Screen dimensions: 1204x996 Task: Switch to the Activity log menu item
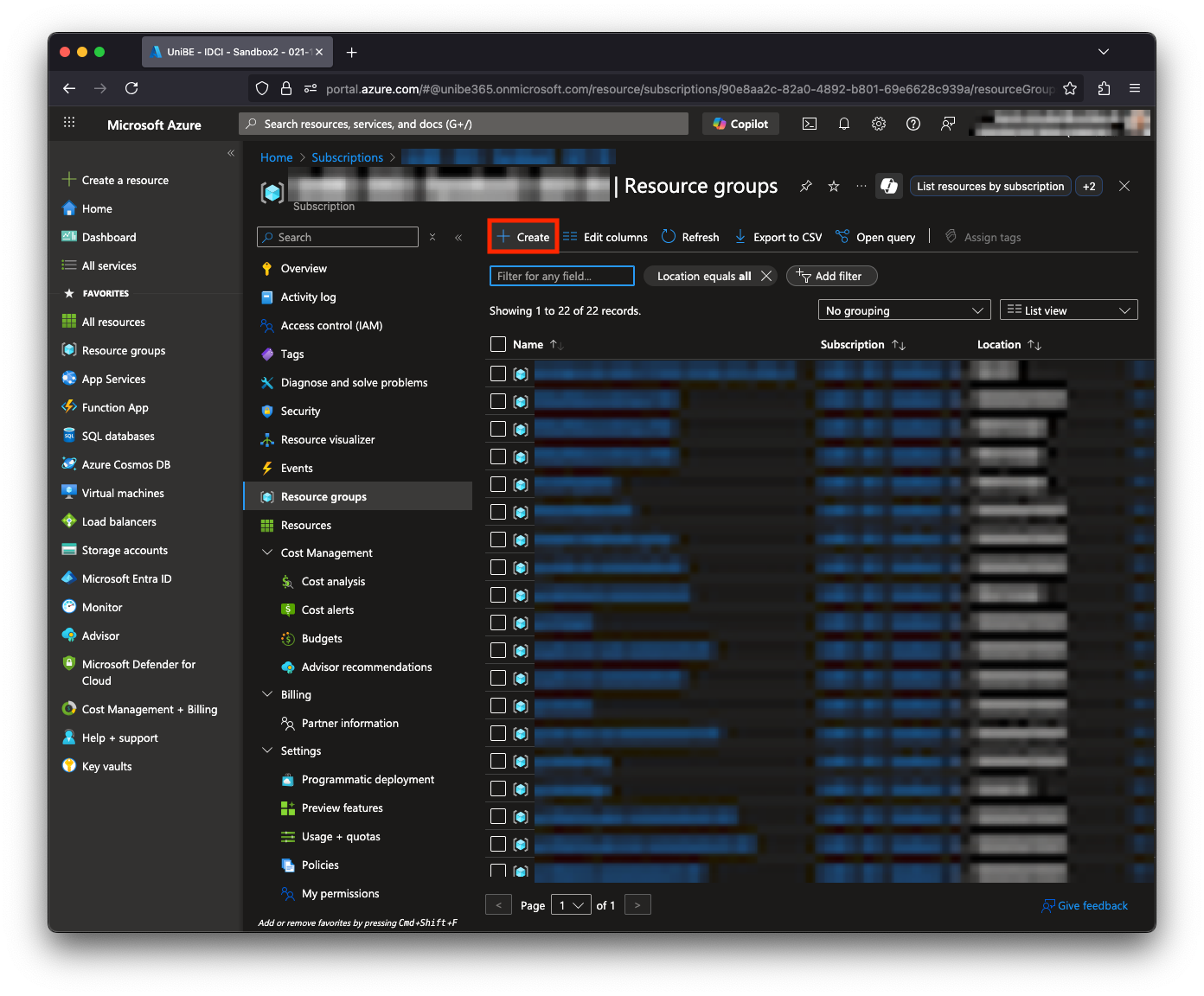point(308,297)
